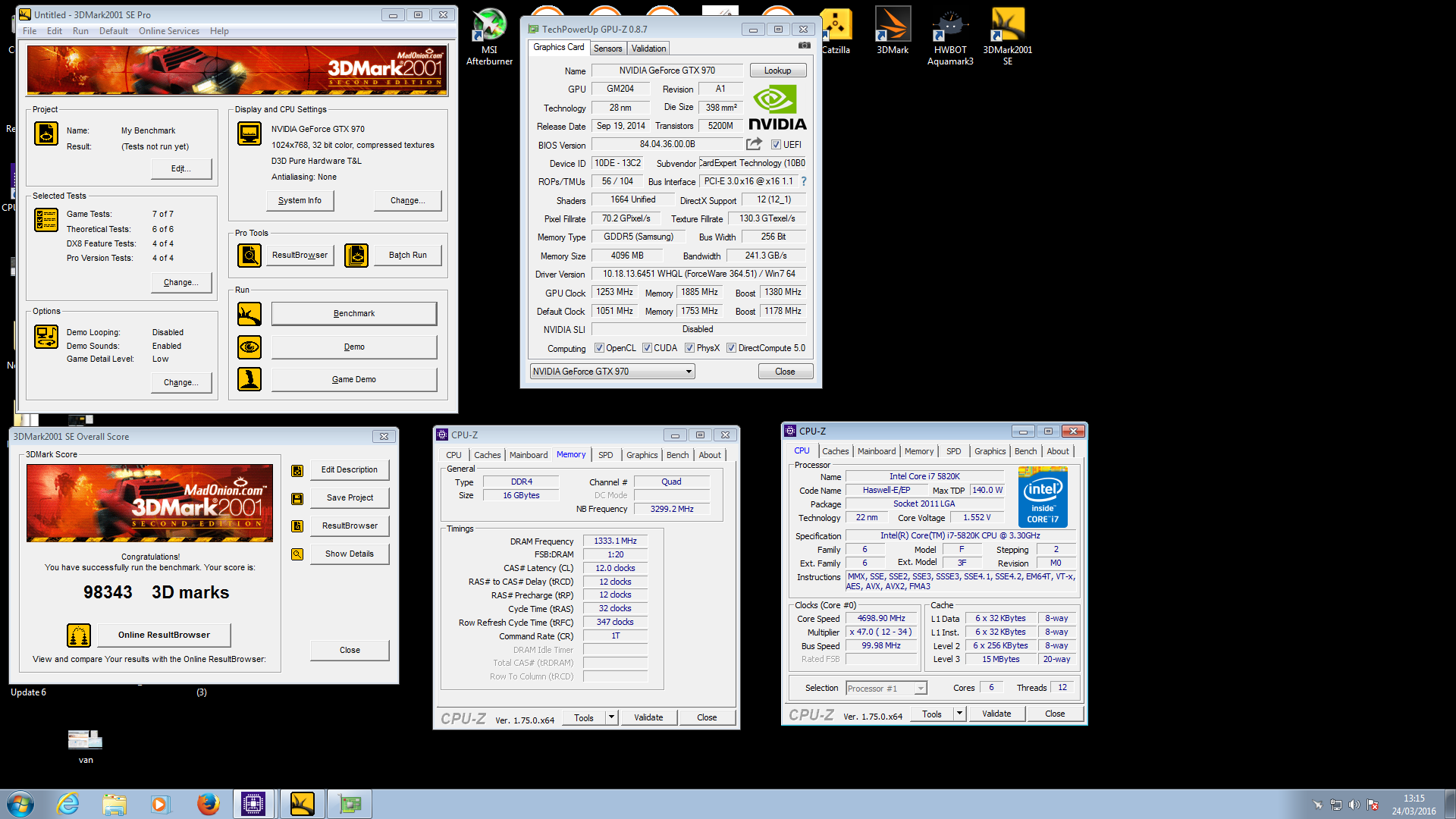
Task: Click the Windows Start button
Action: 20,804
